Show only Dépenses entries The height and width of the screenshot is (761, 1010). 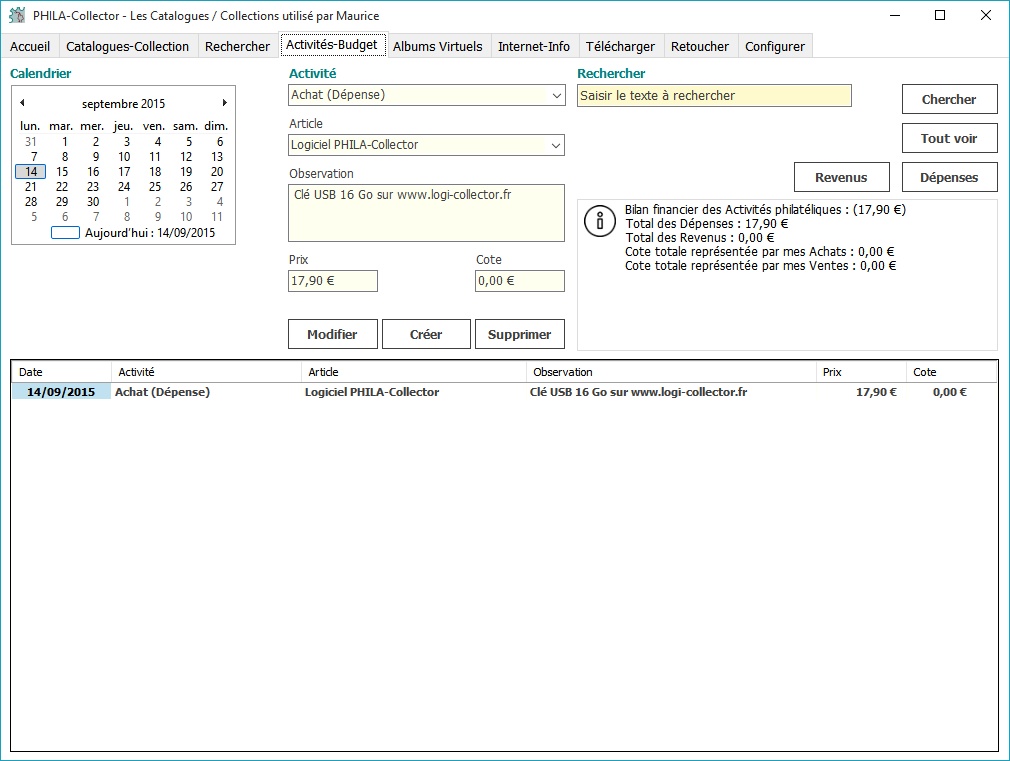tap(949, 177)
